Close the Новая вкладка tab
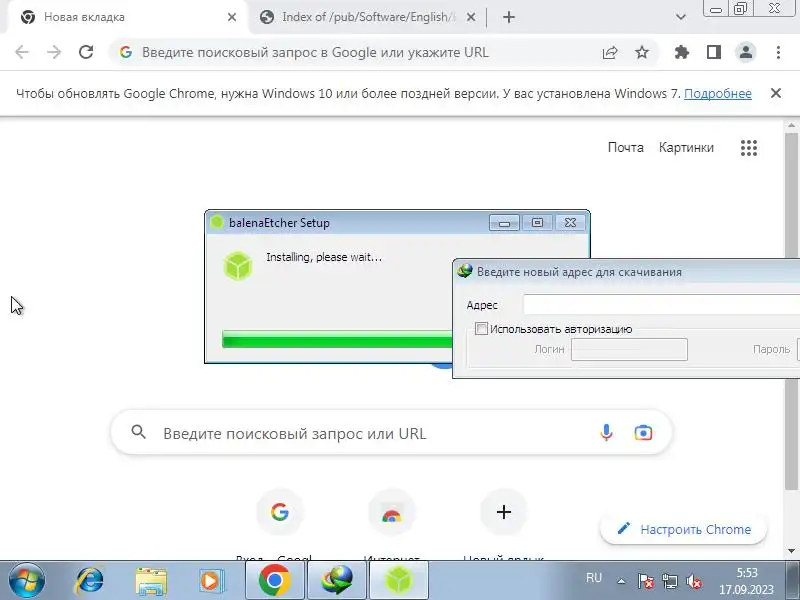The height and width of the screenshot is (600, 800). pyautogui.click(x=232, y=17)
